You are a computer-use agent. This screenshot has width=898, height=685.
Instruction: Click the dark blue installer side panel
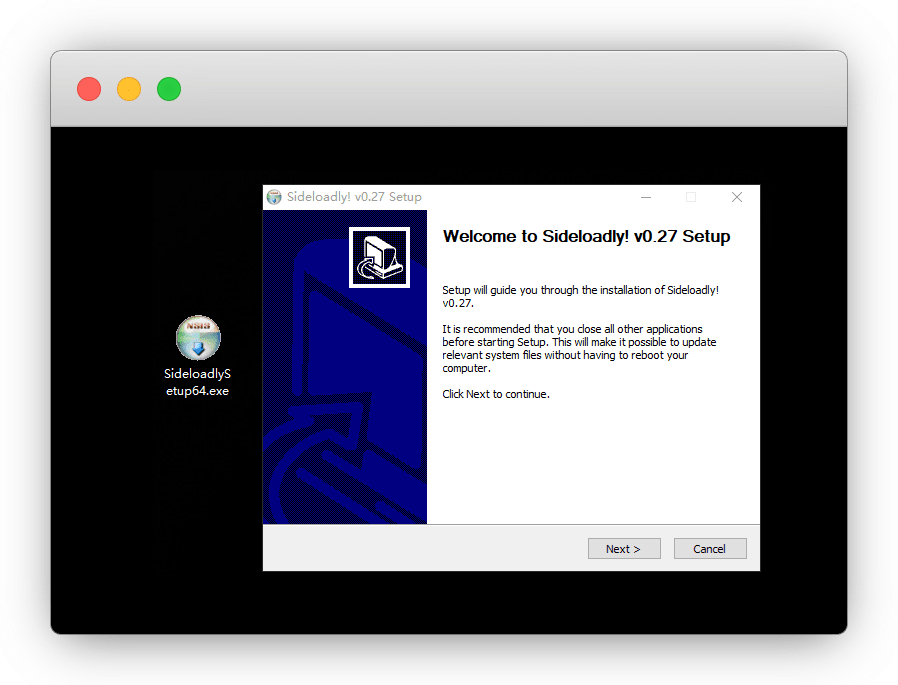[x=345, y=420]
